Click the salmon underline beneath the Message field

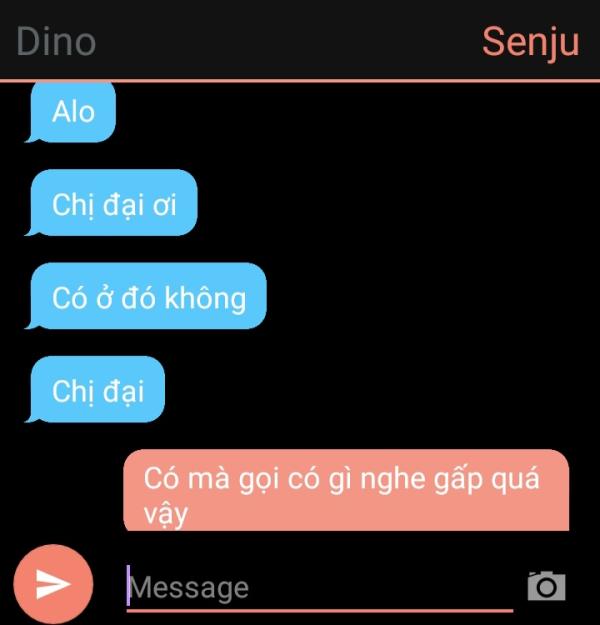320,610
